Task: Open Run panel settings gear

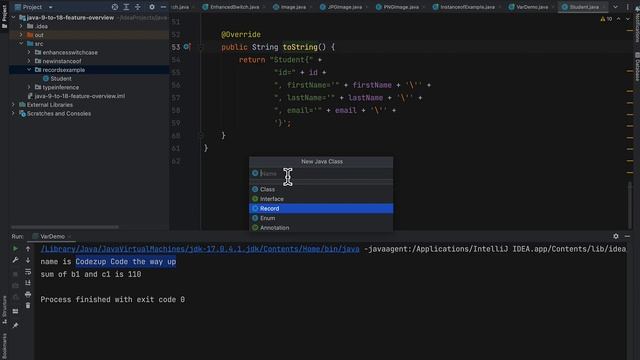Action: click(616, 236)
